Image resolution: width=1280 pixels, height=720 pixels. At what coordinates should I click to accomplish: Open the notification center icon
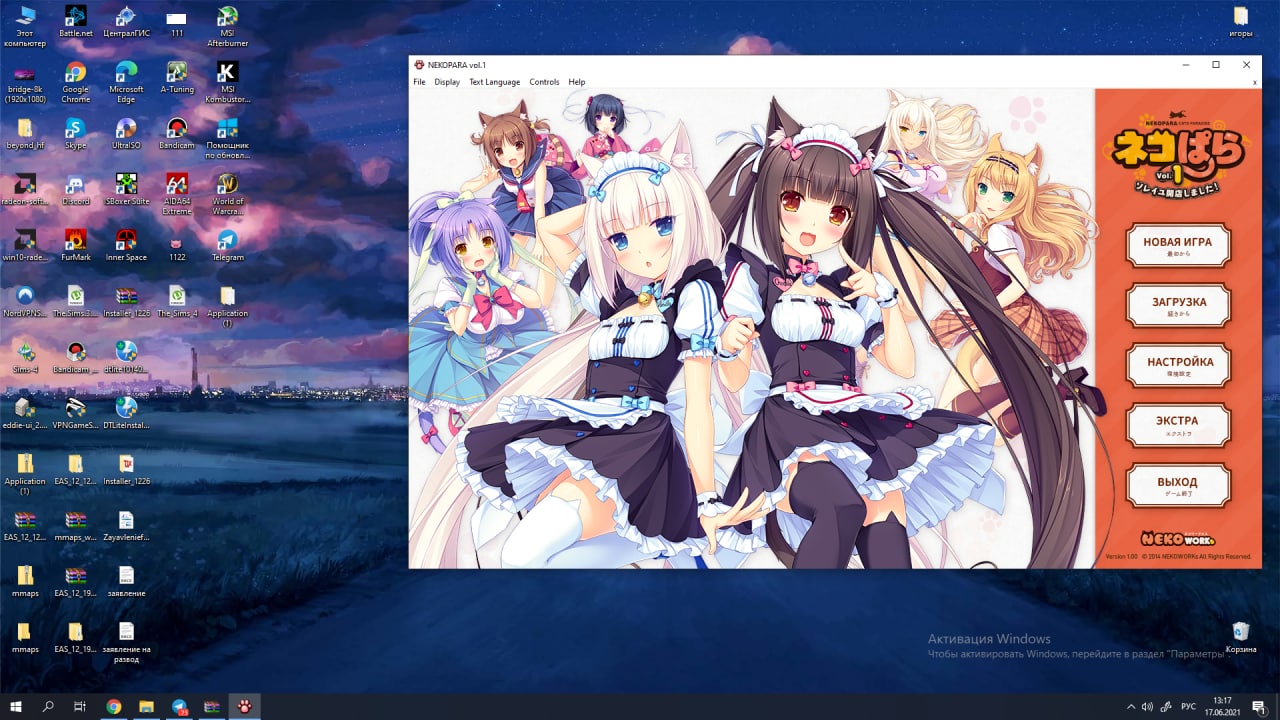point(1259,707)
